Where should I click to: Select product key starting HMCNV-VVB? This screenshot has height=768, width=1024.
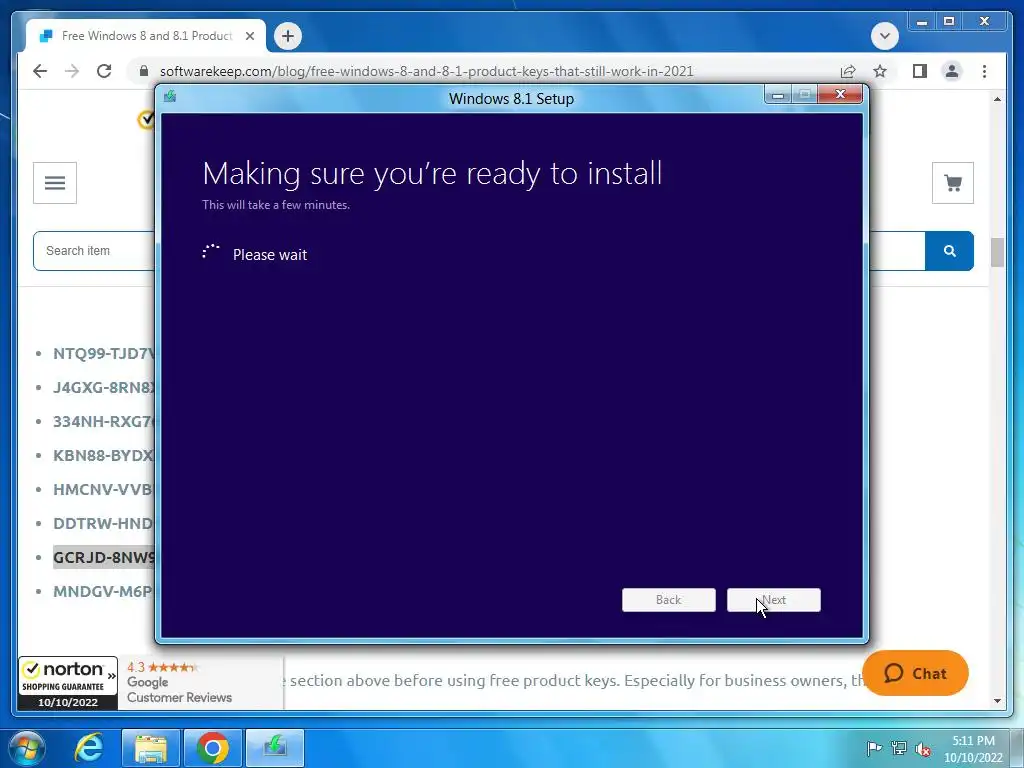click(104, 489)
